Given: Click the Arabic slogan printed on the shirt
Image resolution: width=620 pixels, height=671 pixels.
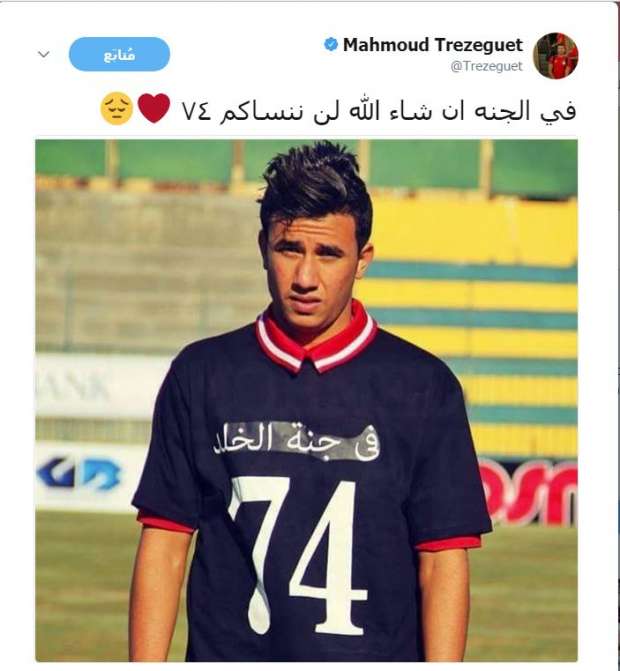Looking at the screenshot, I should point(297,441).
